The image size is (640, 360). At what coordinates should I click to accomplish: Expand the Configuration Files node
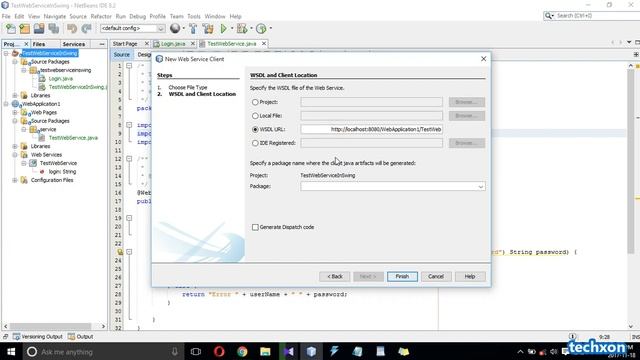[15, 180]
